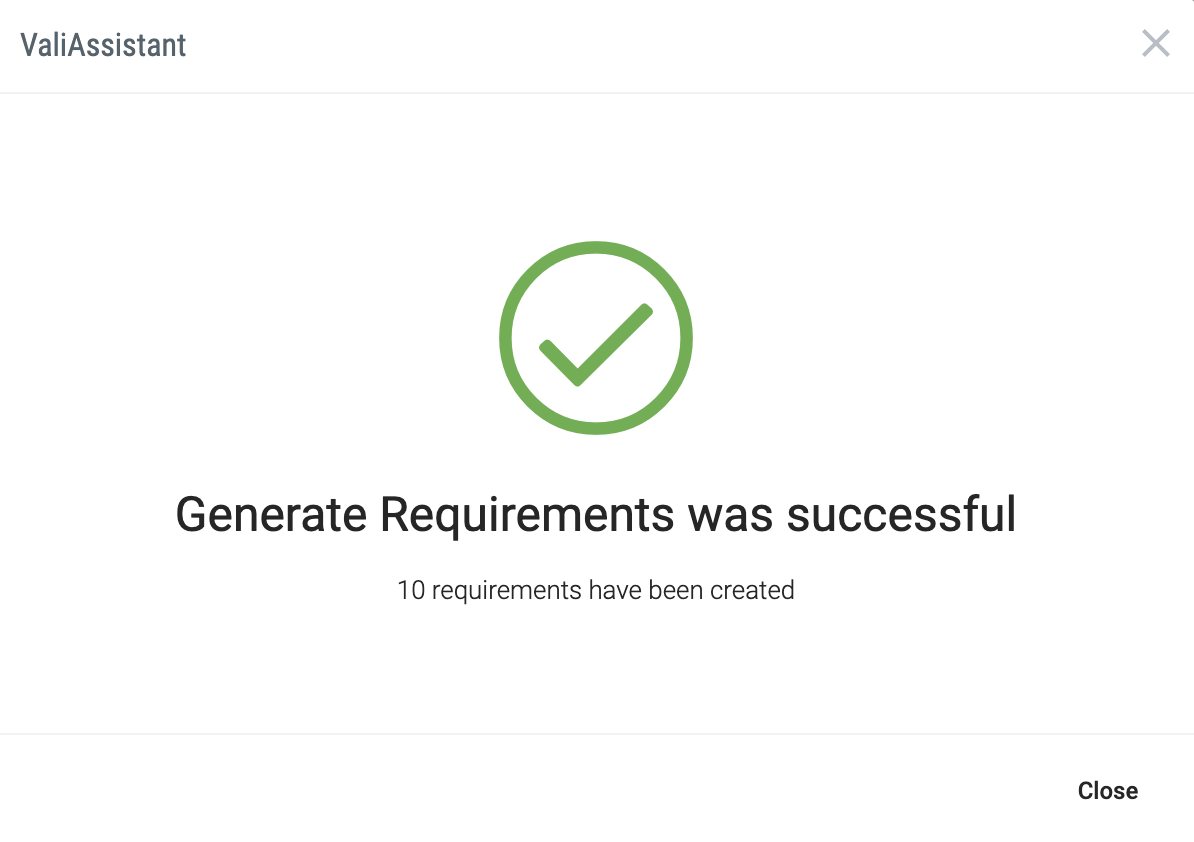The height and width of the screenshot is (842, 1194).
Task: Click the green checkmark success icon
Action: 595,338
